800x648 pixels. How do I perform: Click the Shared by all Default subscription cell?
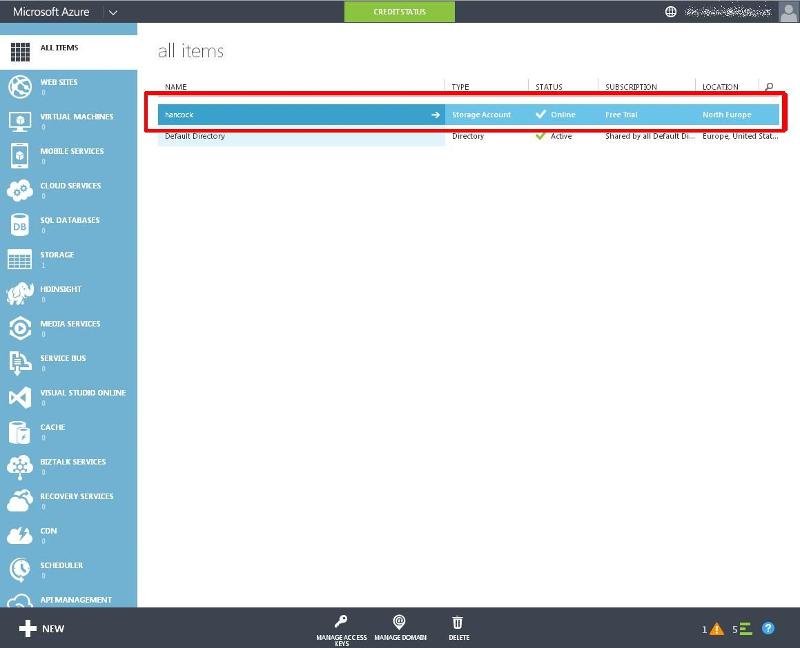649,136
